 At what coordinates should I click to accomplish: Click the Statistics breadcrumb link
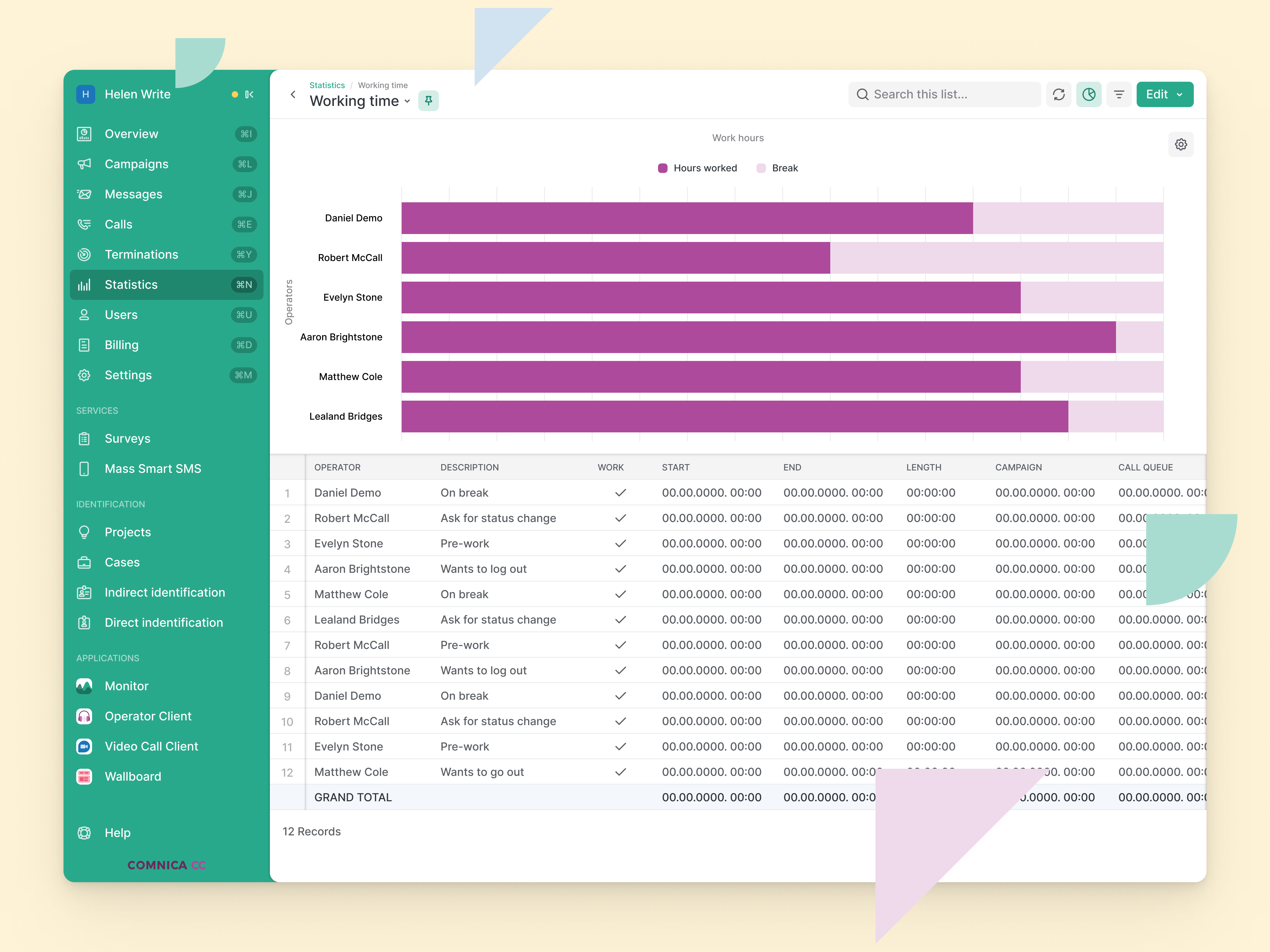click(x=327, y=85)
